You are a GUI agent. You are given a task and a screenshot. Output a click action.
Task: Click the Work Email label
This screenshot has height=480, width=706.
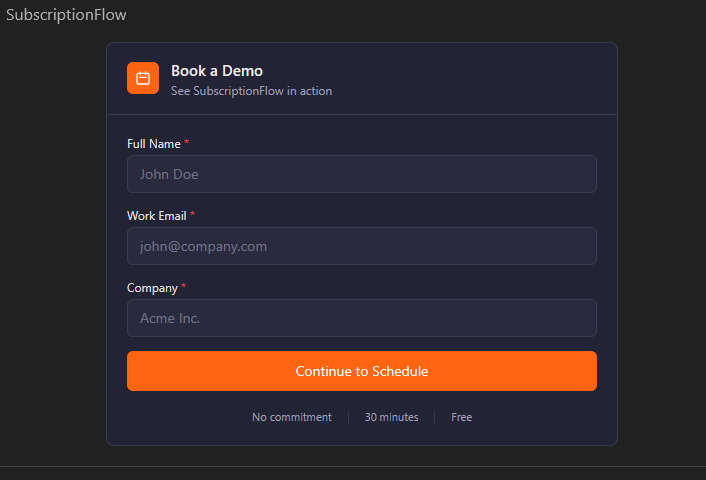156,216
